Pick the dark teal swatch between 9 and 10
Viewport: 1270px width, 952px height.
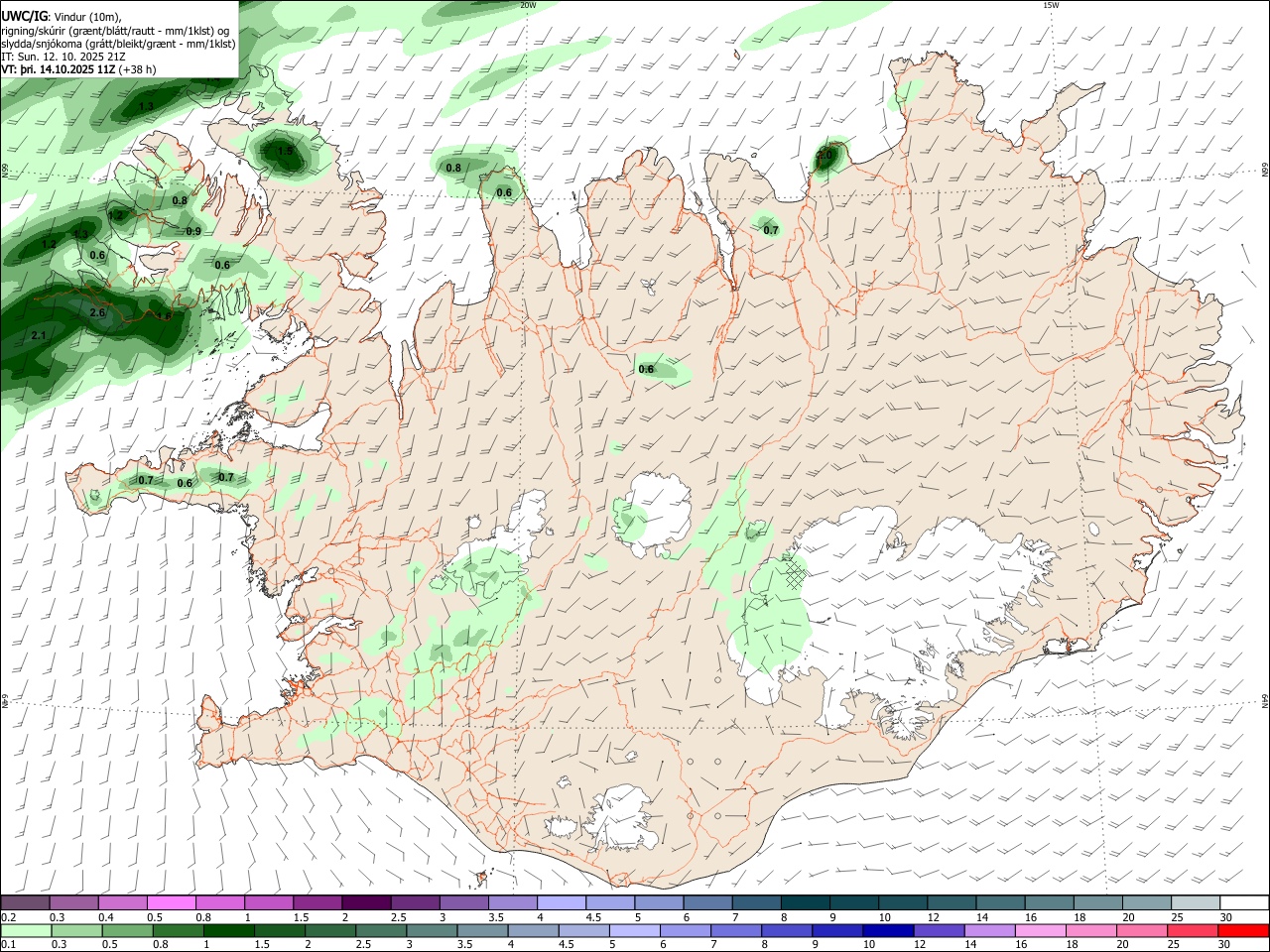[852, 902]
